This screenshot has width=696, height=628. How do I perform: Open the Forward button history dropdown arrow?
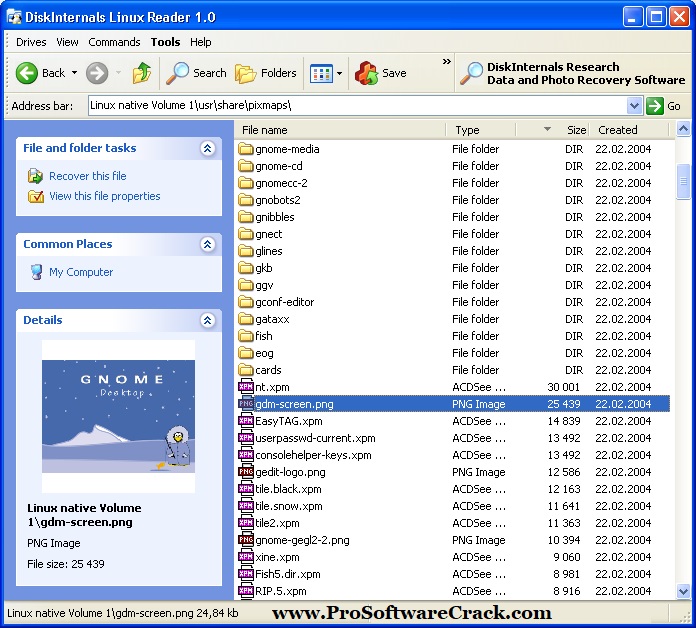coord(119,73)
